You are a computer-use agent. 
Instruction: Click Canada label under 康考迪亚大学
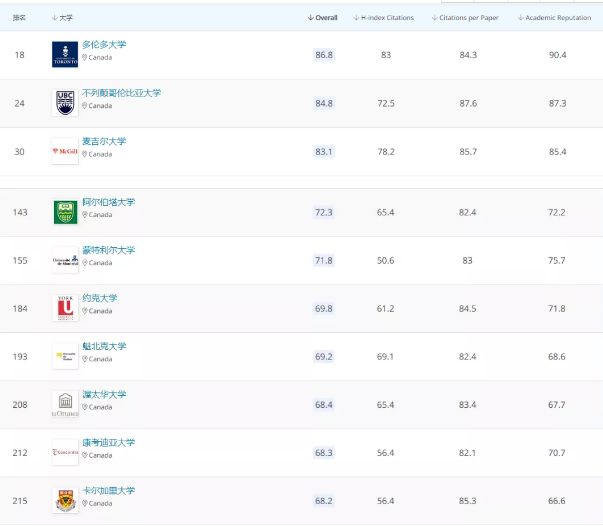pos(100,455)
